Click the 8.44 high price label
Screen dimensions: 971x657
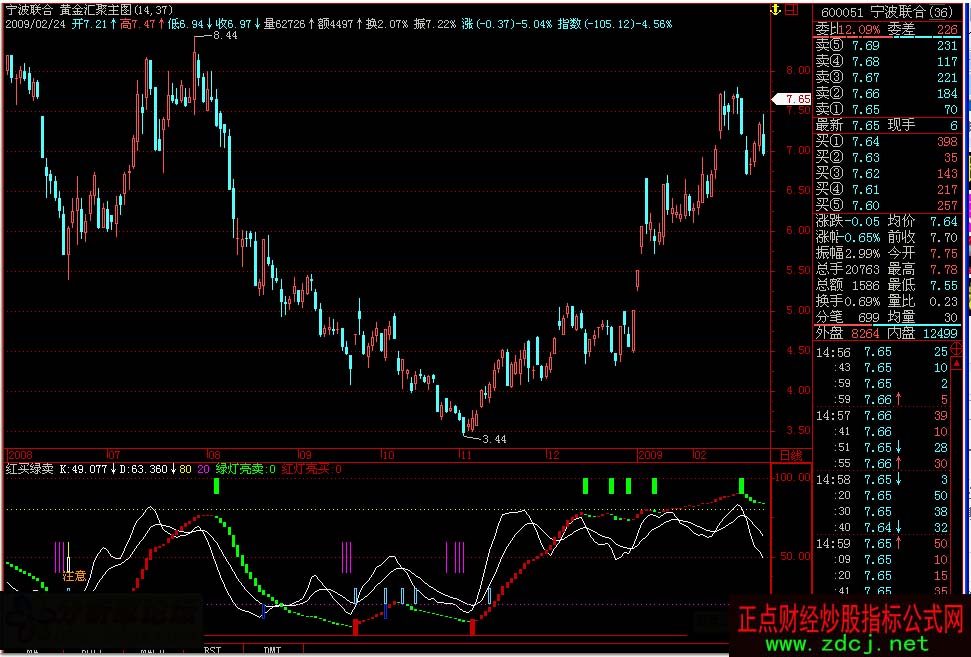tap(226, 35)
